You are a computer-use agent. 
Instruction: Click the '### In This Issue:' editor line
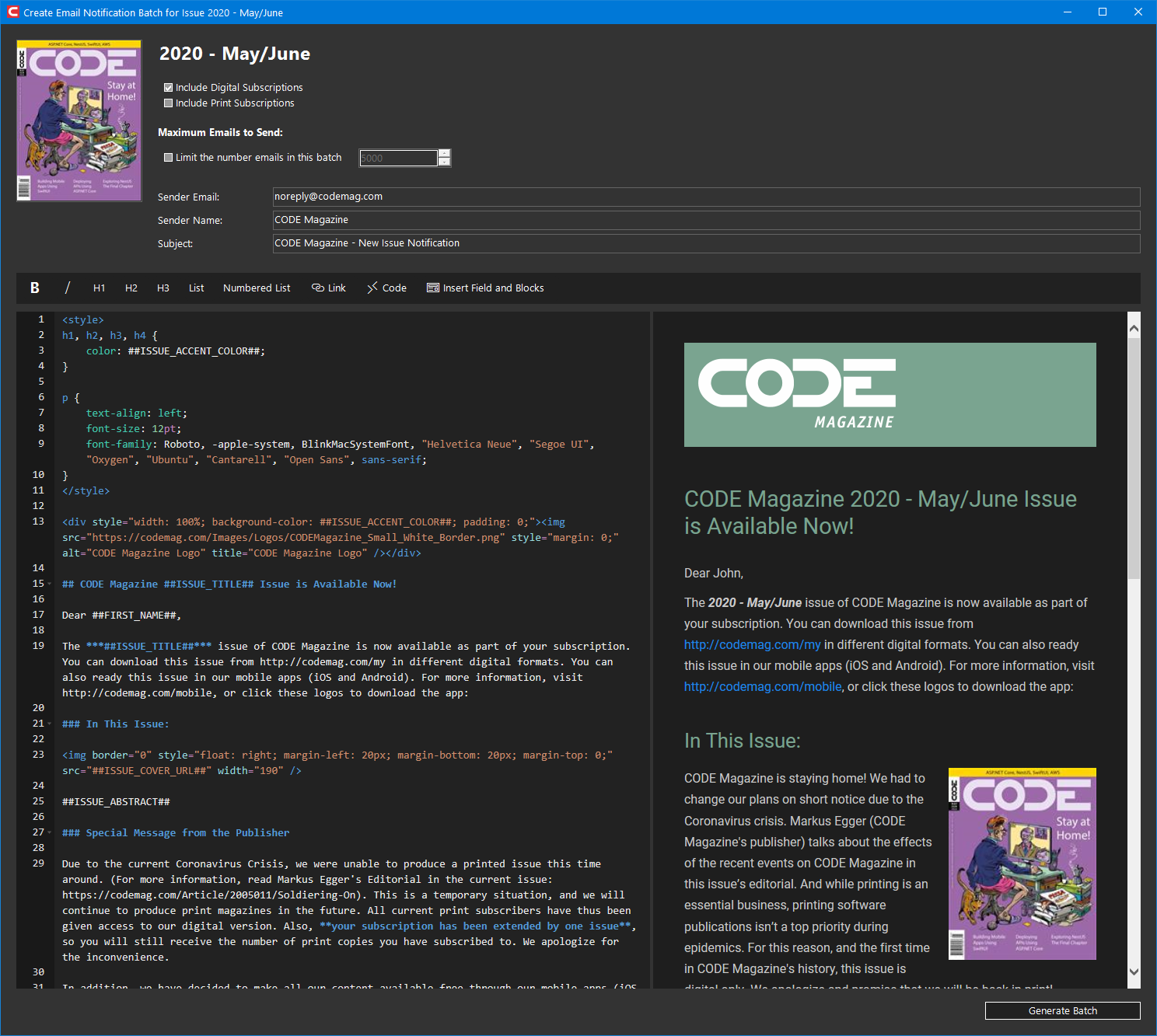pyautogui.click(x=115, y=724)
